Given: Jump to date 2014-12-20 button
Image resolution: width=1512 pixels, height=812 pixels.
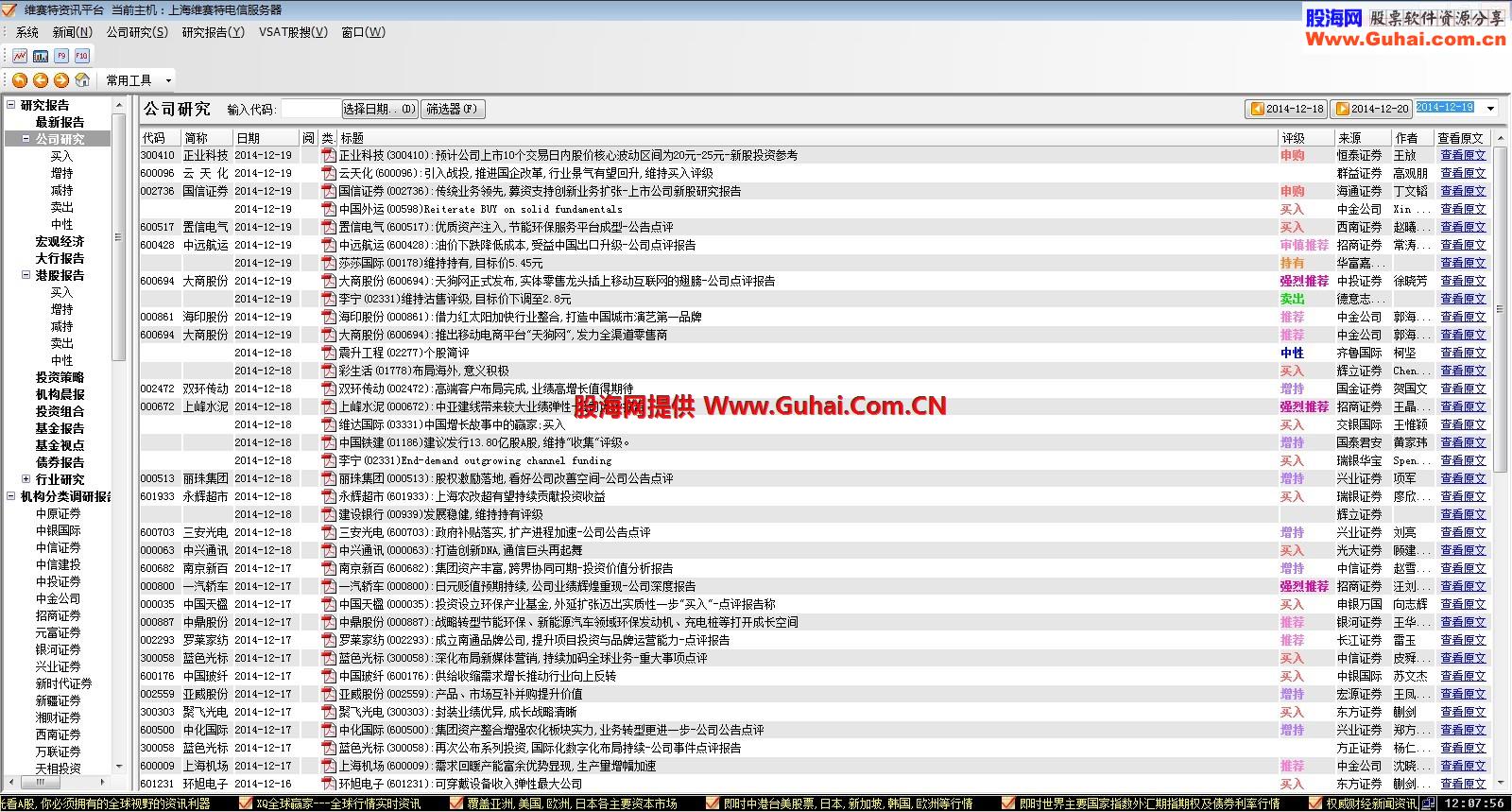Looking at the screenshot, I should click(1371, 109).
